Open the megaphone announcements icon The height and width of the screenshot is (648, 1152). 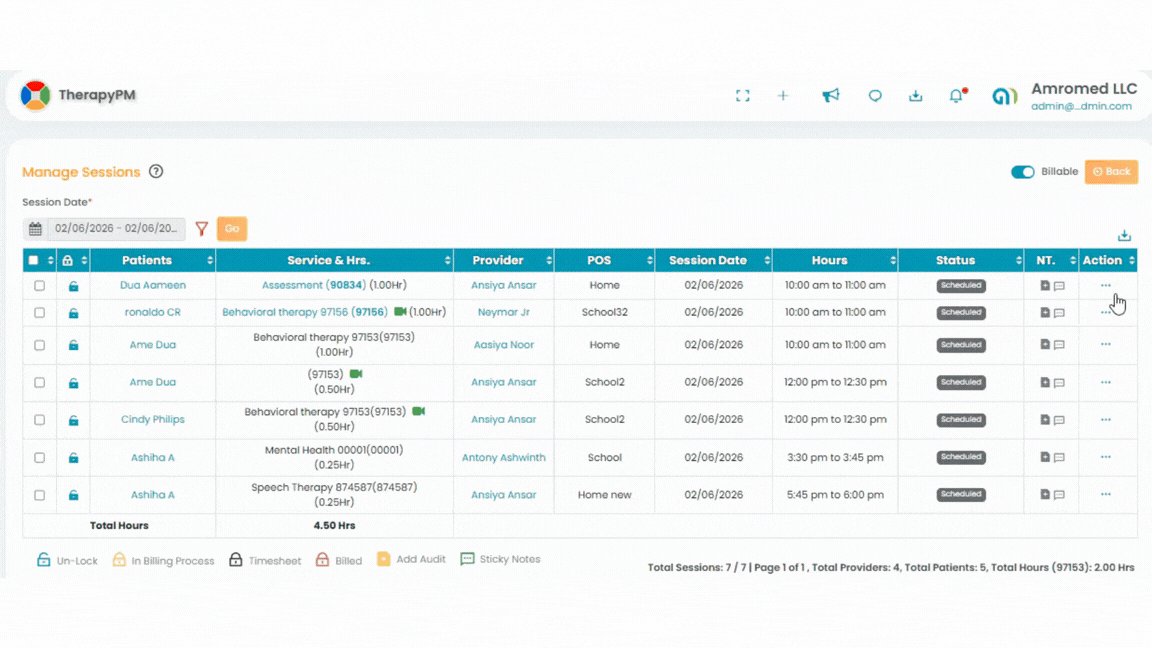click(830, 96)
